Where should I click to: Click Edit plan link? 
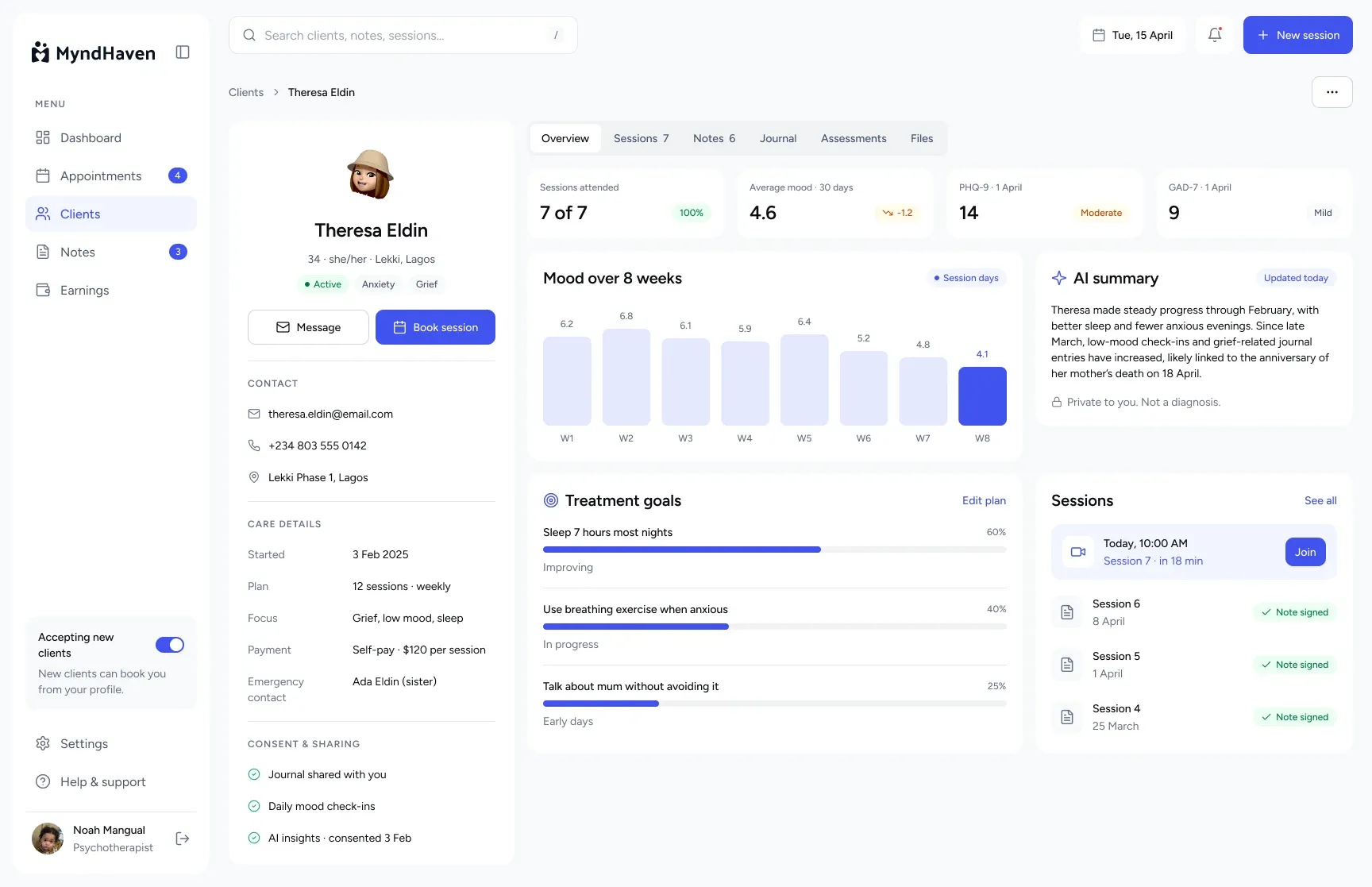click(984, 500)
